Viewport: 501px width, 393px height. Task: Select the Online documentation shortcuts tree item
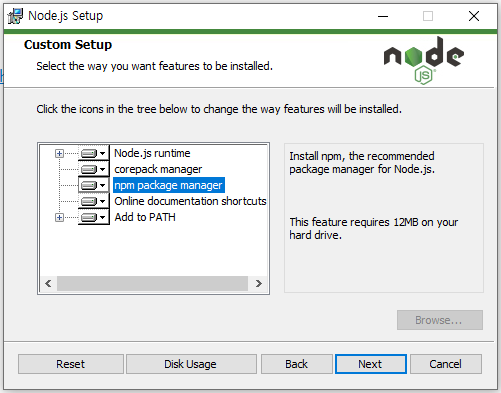coord(190,201)
